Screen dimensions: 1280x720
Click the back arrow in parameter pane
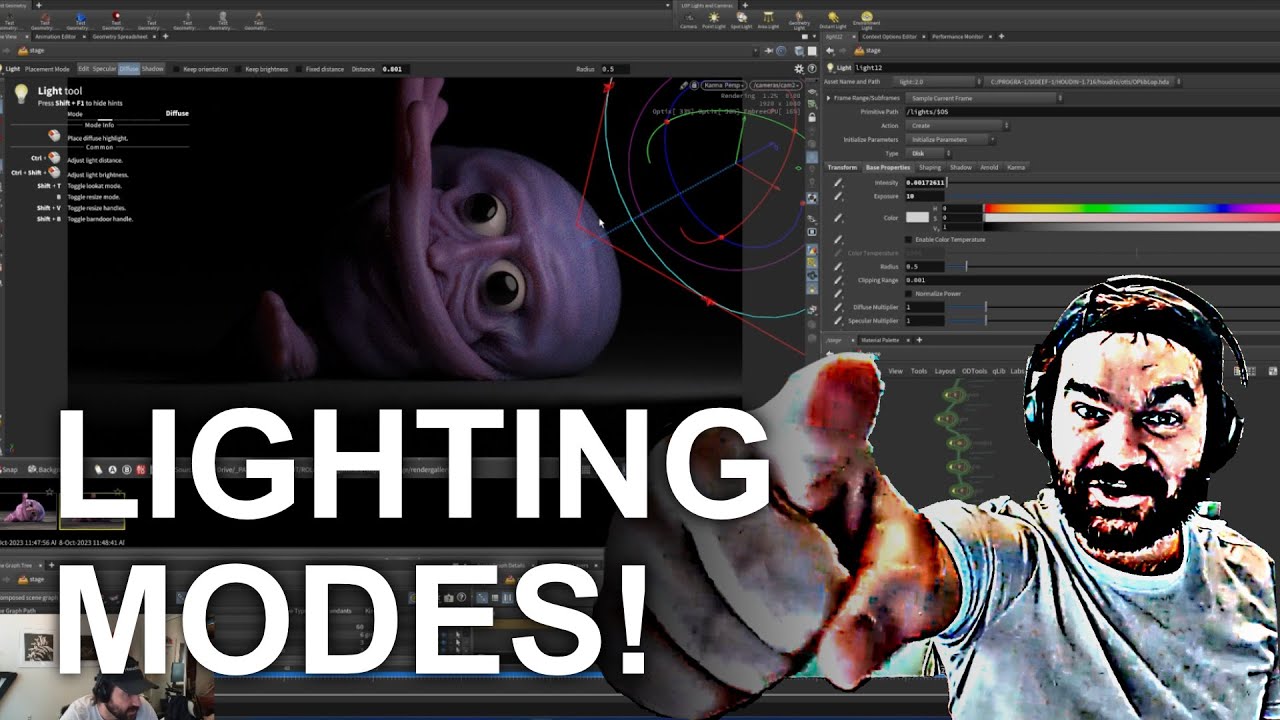pyautogui.click(x=829, y=50)
